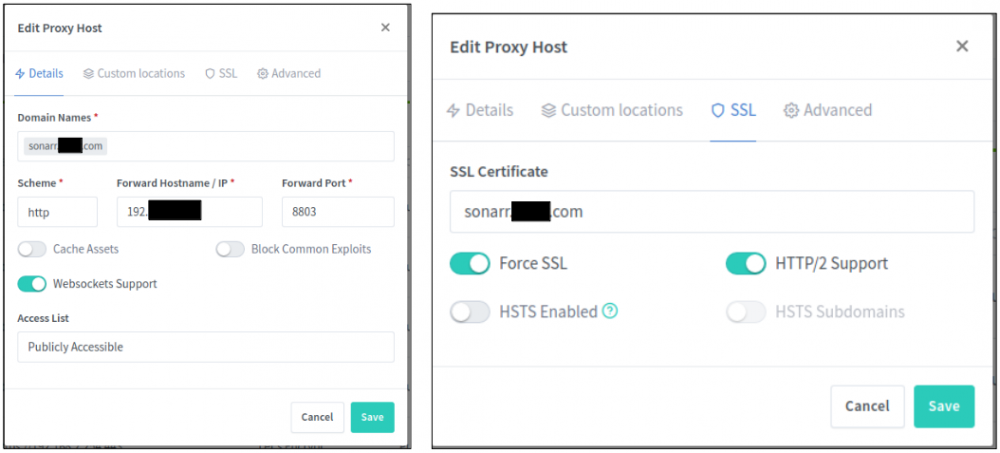
Task: Click the layers icon beside Custom locations in the right dialog
Action: [548, 110]
